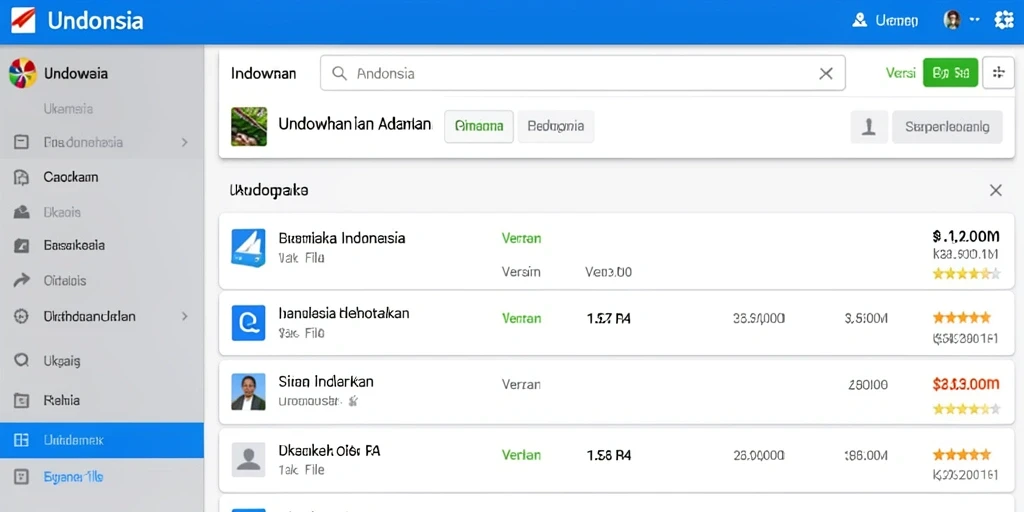Click the green button next to Versi
Image resolution: width=1024 pixels, height=512 pixels.
[950, 72]
